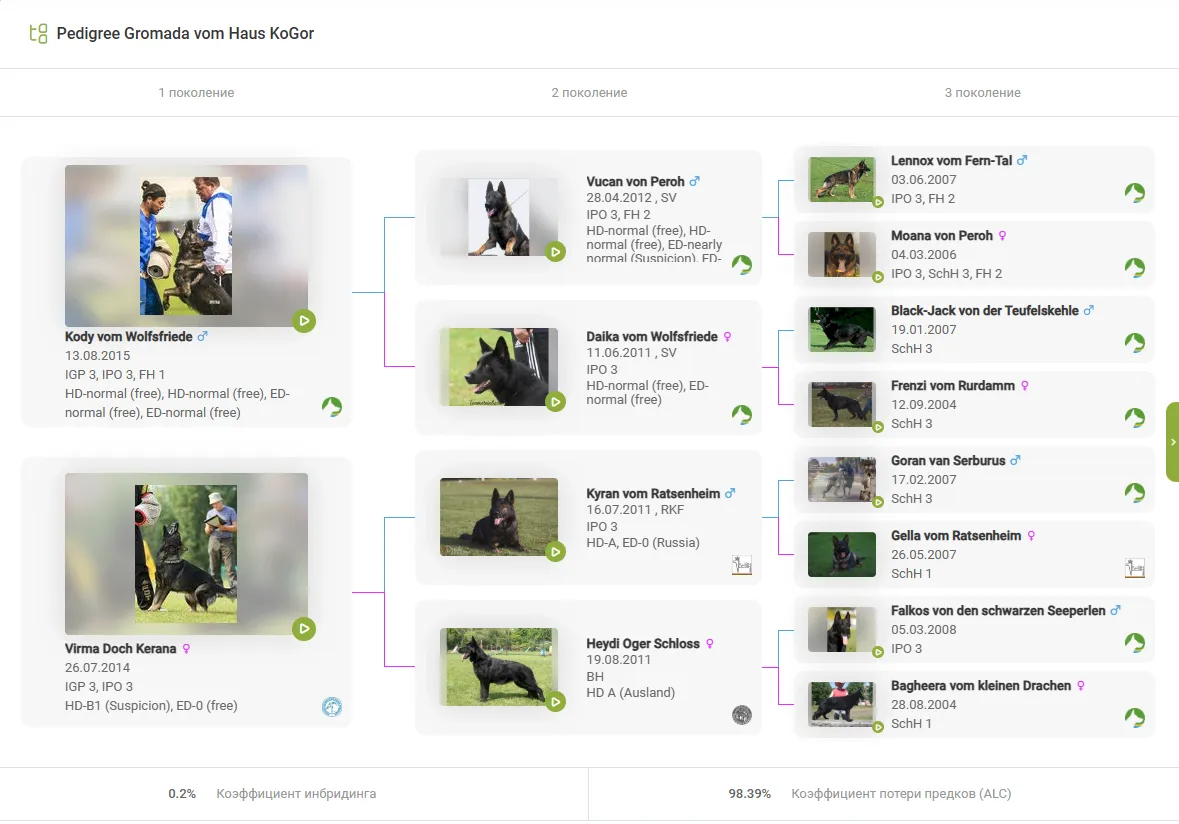Click green icon in Lennox vom Fern-Tal card
Viewport: 1179px width, 824px height.
click(1134, 193)
